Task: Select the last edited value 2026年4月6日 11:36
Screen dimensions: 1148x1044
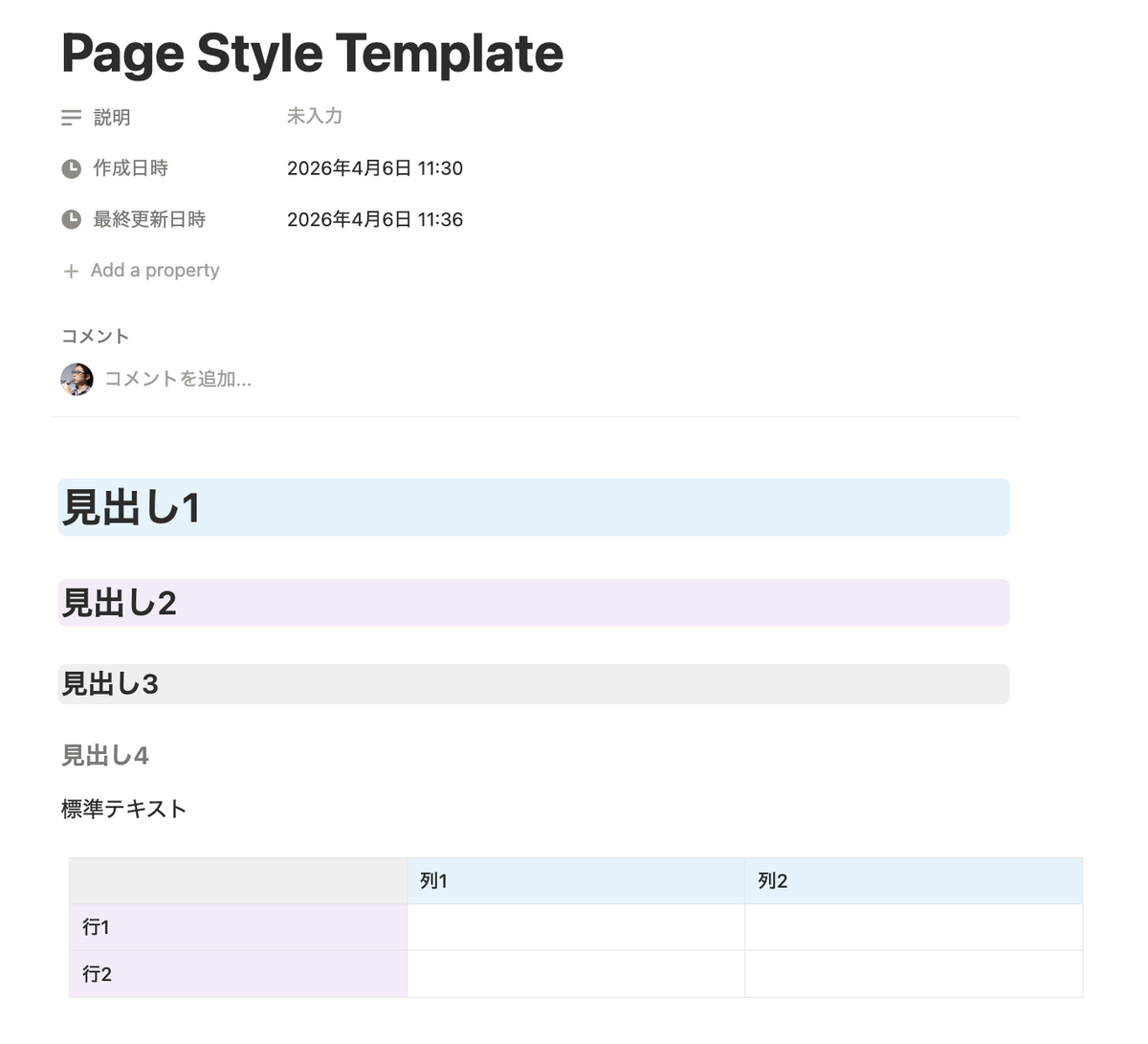Action: coord(375,219)
